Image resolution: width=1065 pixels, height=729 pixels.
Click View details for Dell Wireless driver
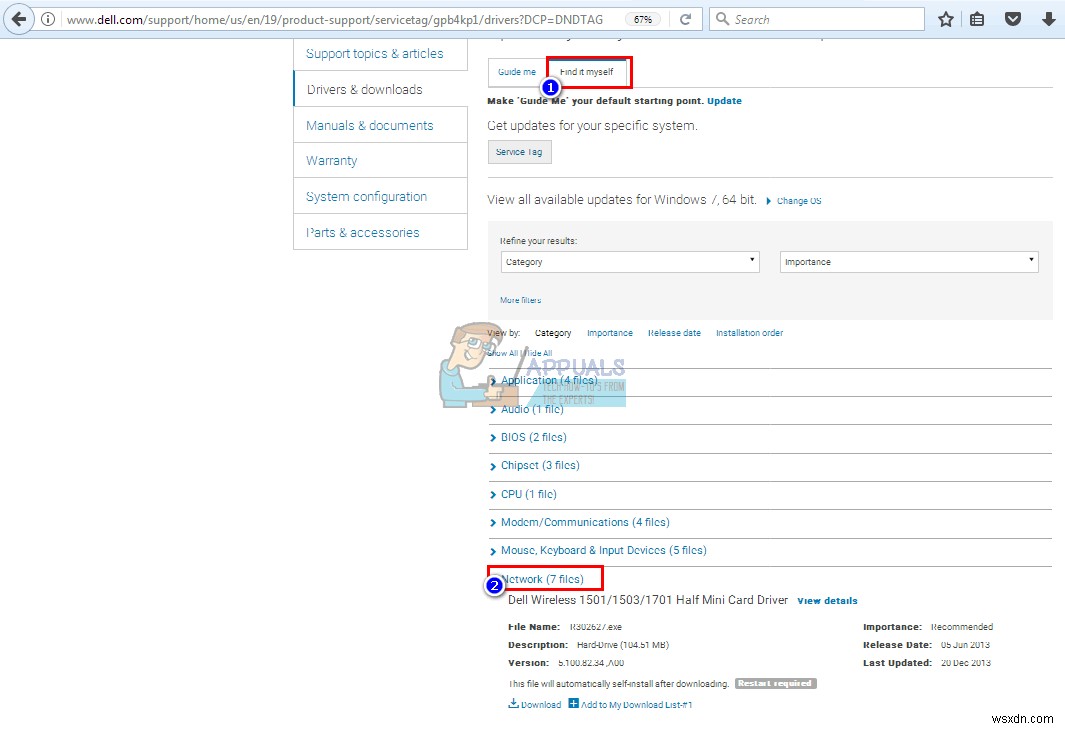point(827,601)
